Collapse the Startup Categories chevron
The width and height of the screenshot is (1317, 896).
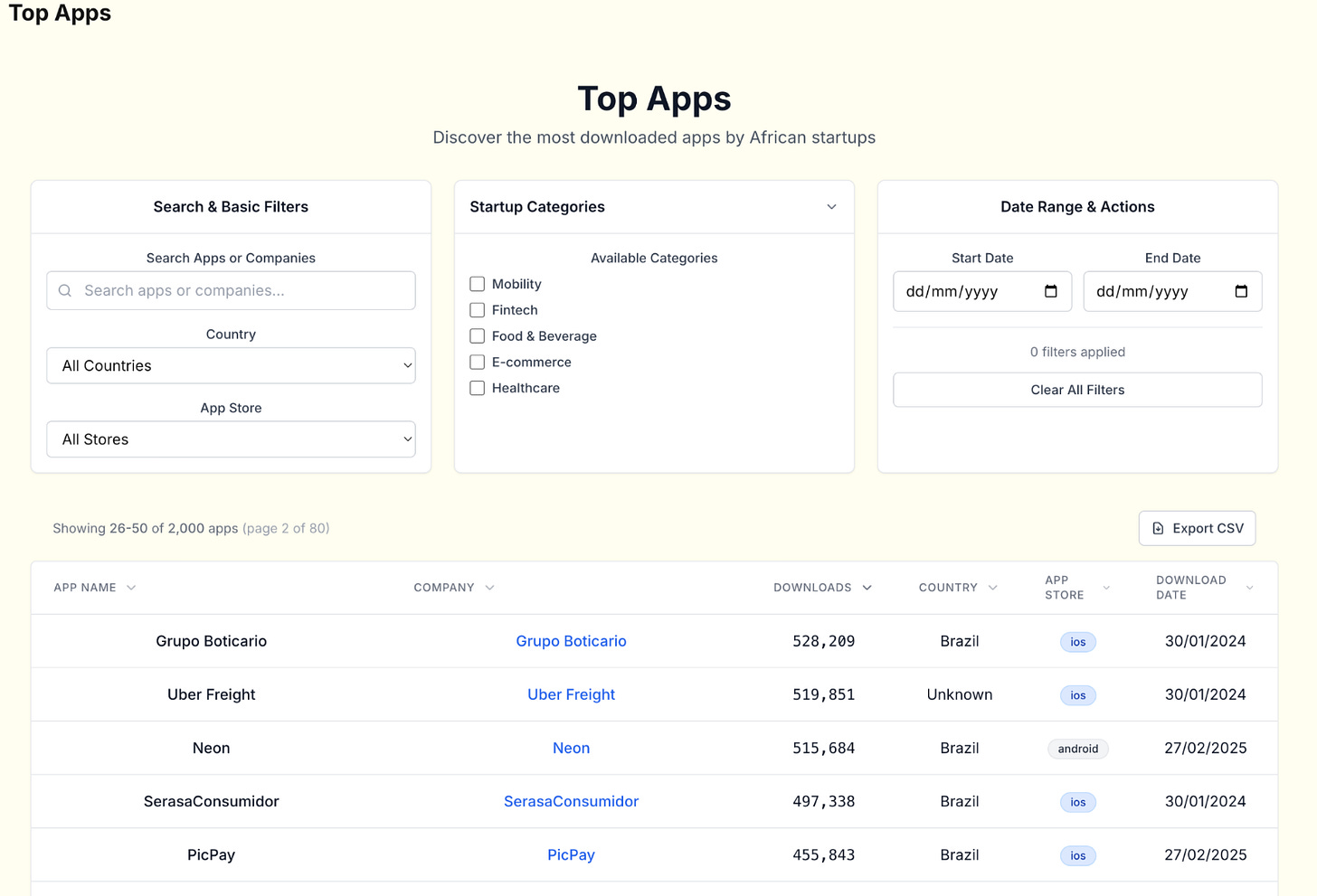click(x=831, y=207)
